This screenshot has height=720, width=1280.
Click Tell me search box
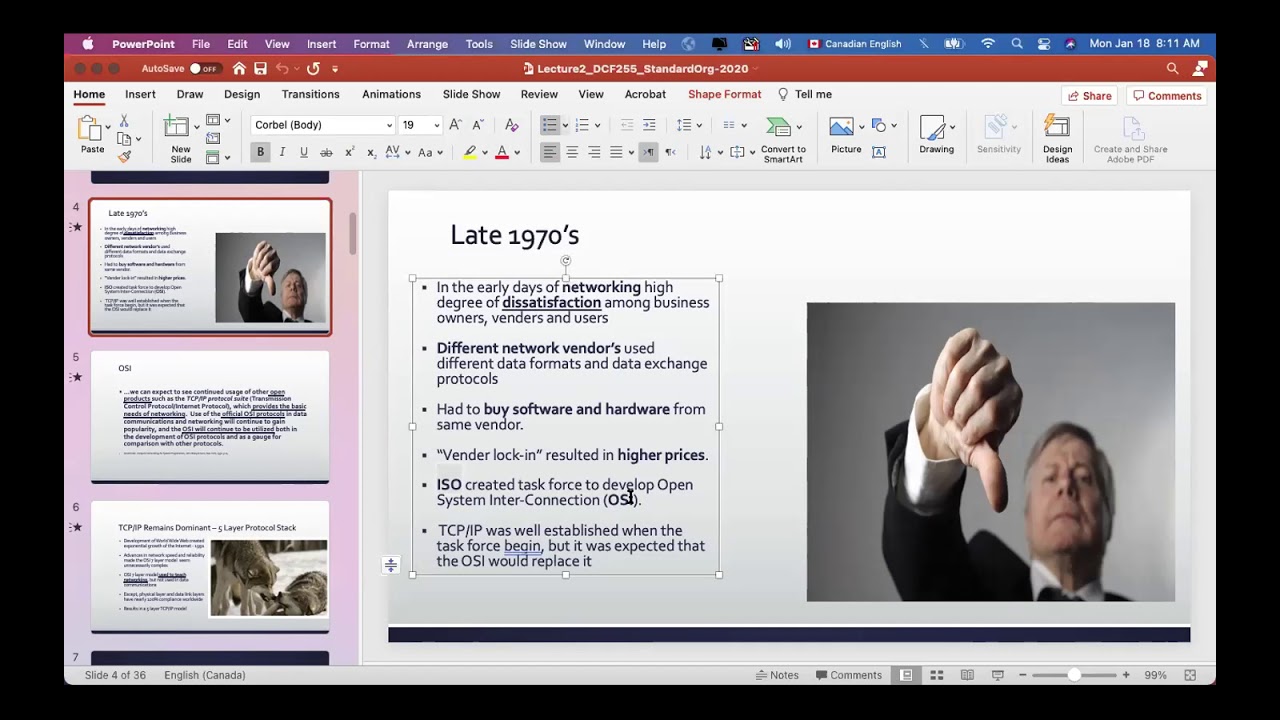pyautogui.click(x=805, y=94)
